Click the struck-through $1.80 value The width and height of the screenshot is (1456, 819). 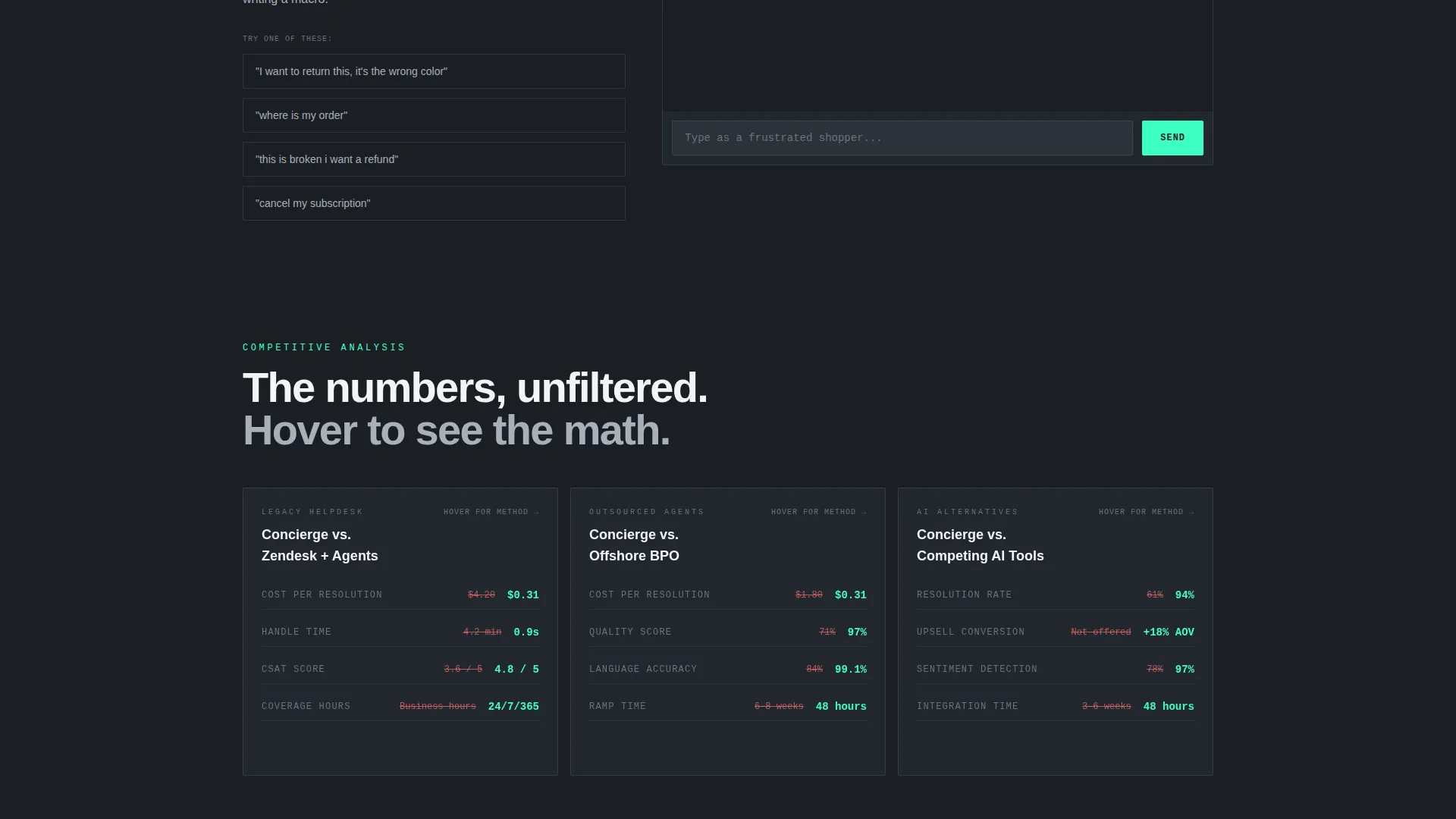pyautogui.click(x=809, y=595)
